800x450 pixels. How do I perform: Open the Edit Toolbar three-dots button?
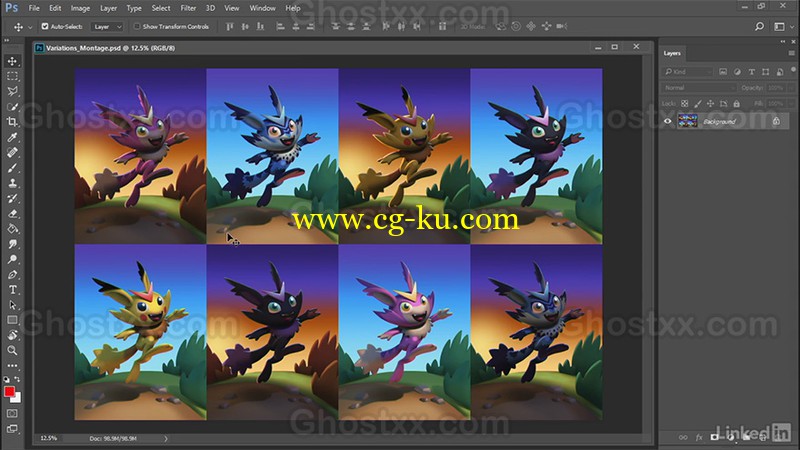pos(12,366)
